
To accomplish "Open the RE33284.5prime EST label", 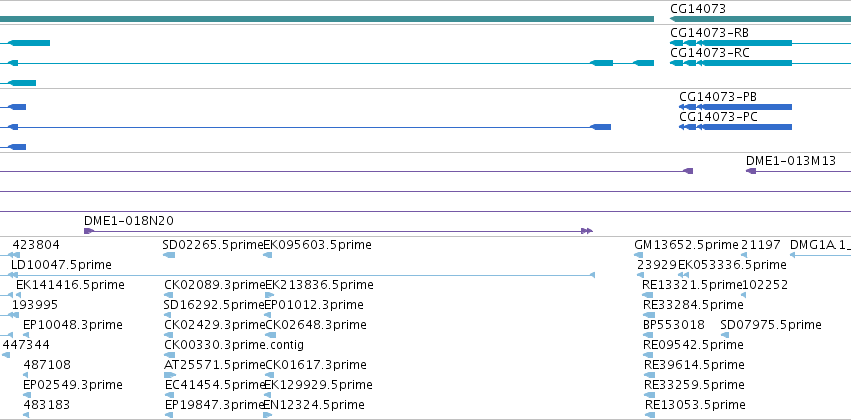I will tap(693, 305).
